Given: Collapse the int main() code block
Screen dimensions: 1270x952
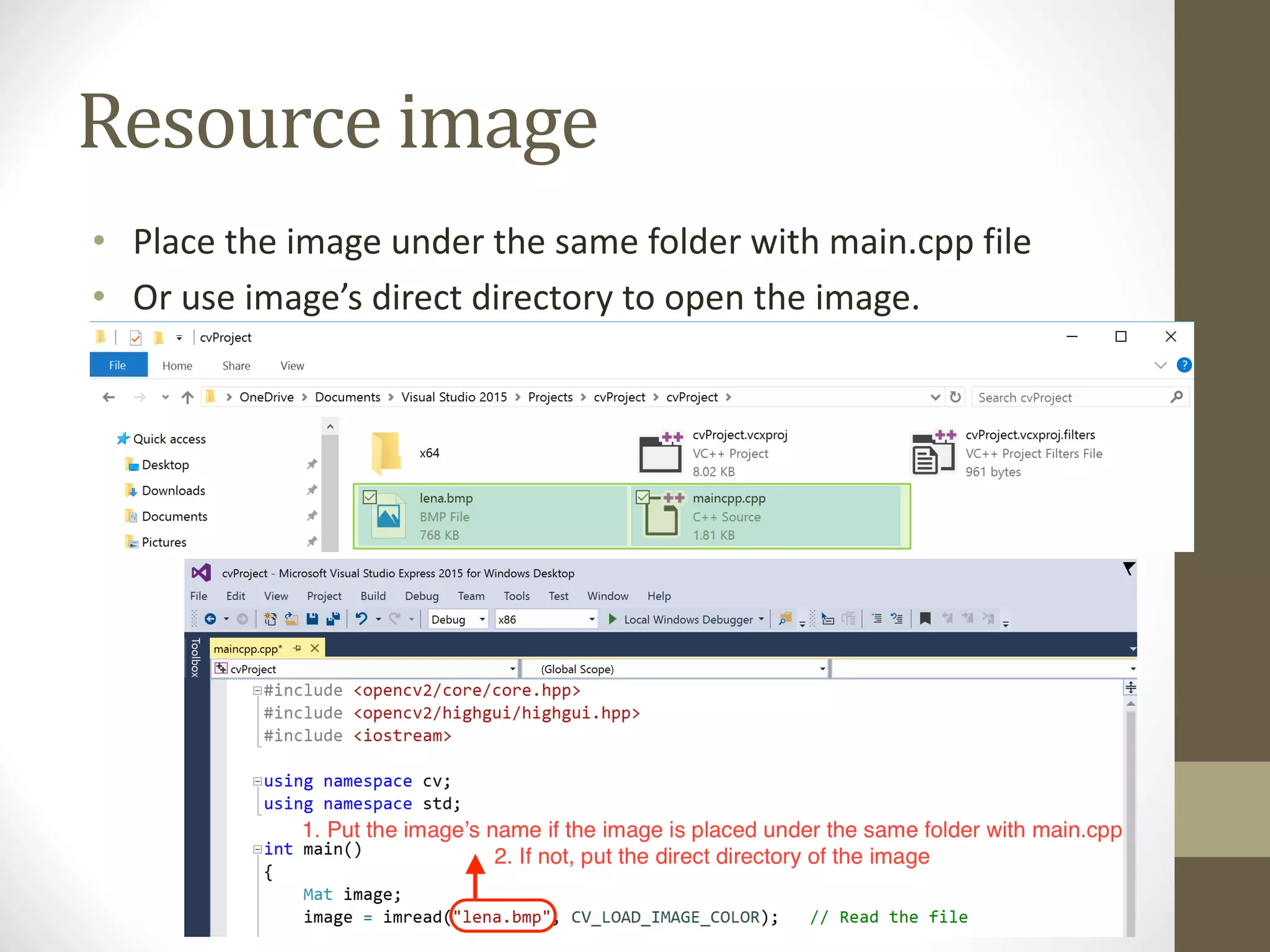Looking at the screenshot, I should [257, 850].
